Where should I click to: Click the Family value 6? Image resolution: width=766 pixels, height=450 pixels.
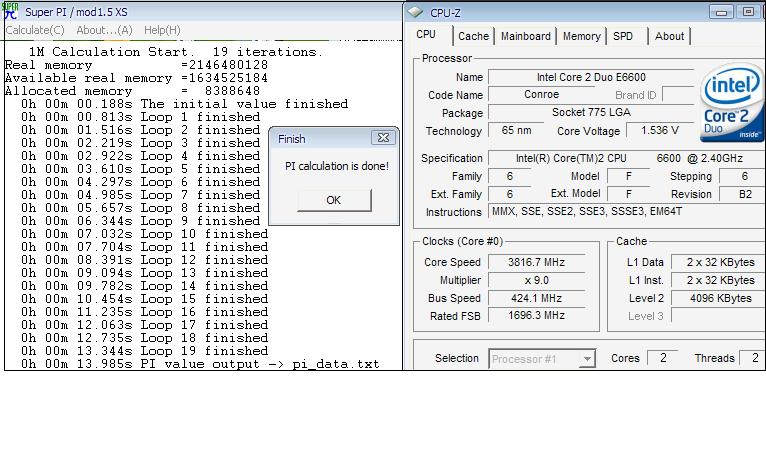(510, 176)
